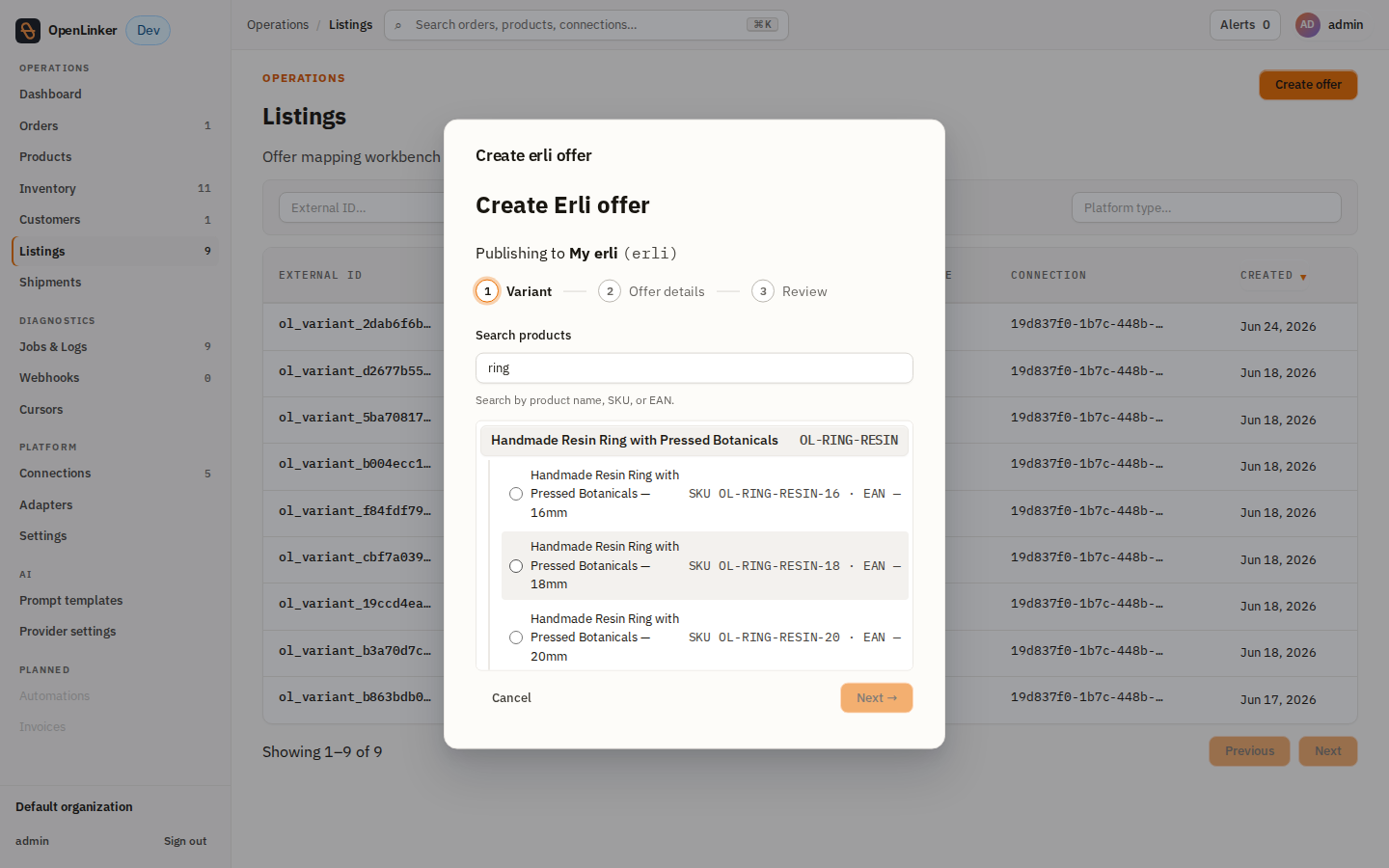Click row ol_variant_b004ecc1
The height and width of the screenshot is (868, 1389).
[810, 466]
